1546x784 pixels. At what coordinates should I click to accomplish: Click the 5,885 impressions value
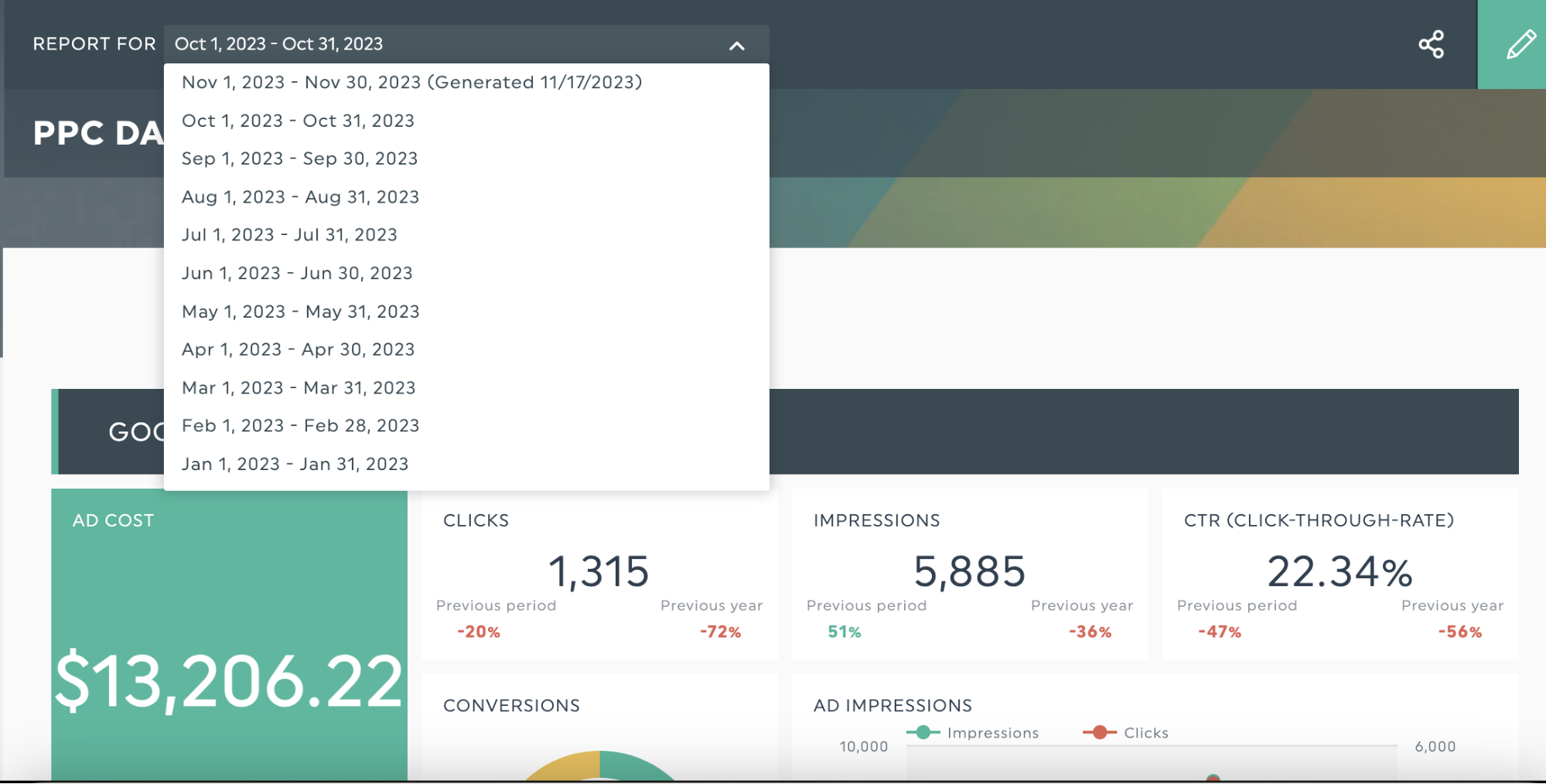click(x=969, y=571)
